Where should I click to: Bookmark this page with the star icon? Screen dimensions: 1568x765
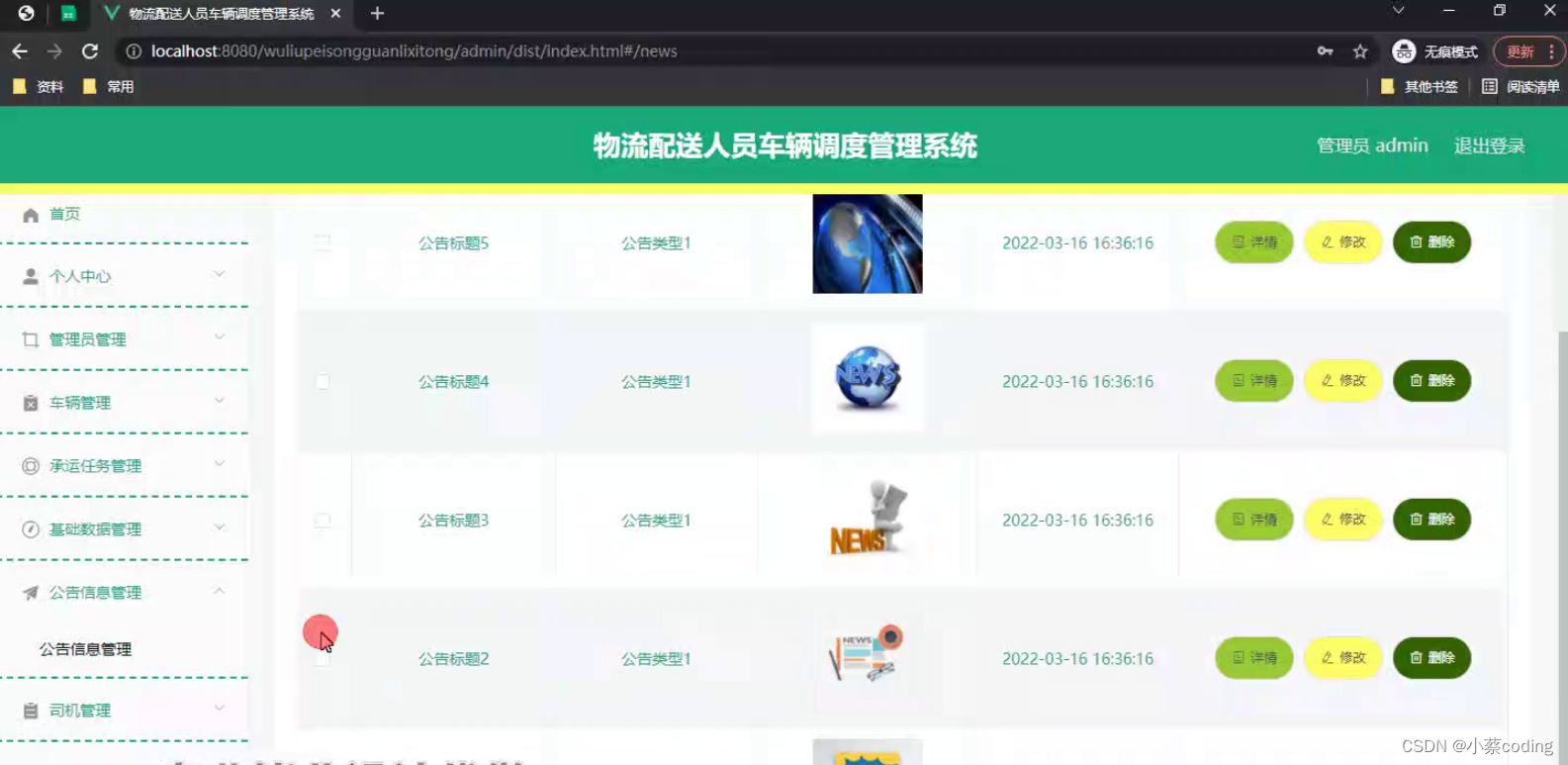coord(1360,51)
